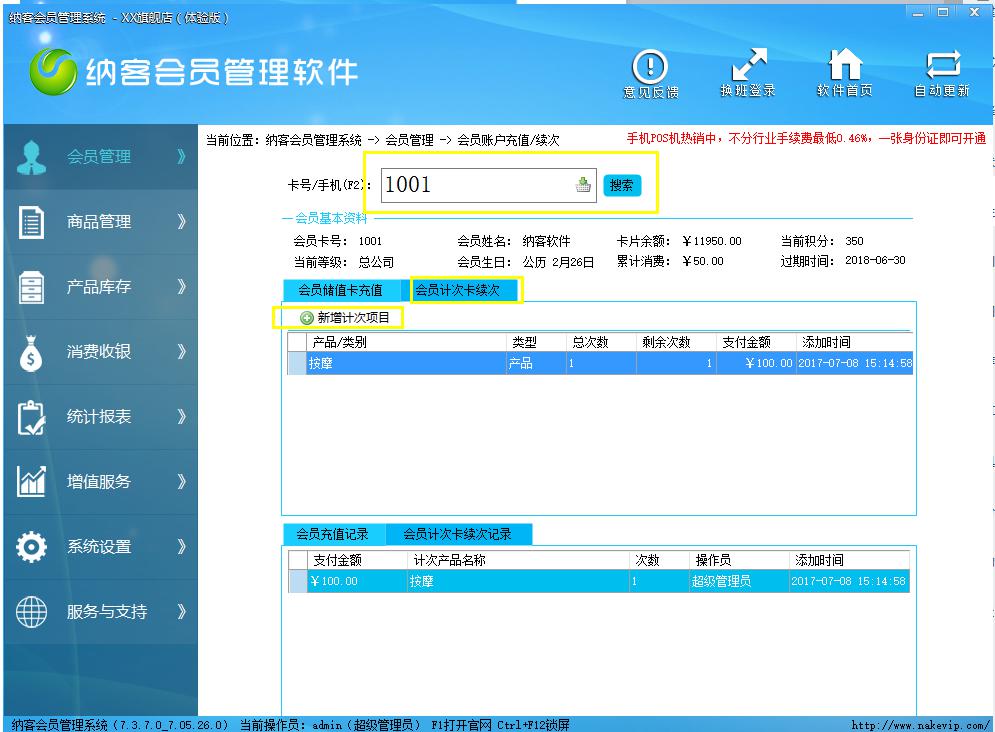
Task: Open the 会员充值记录 tab
Action: point(333,534)
